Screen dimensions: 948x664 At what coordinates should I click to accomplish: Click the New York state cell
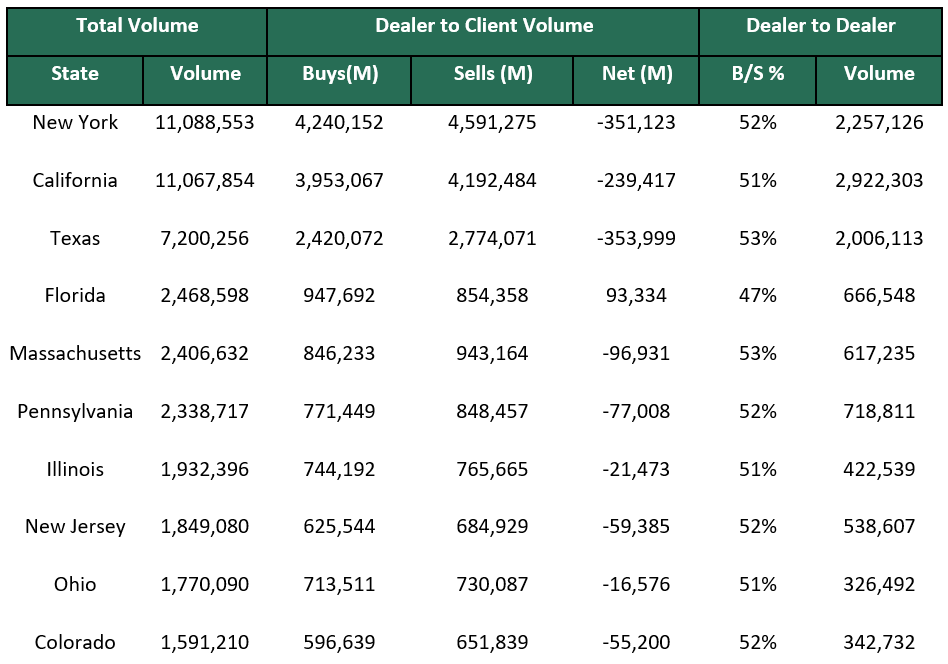coord(75,123)
